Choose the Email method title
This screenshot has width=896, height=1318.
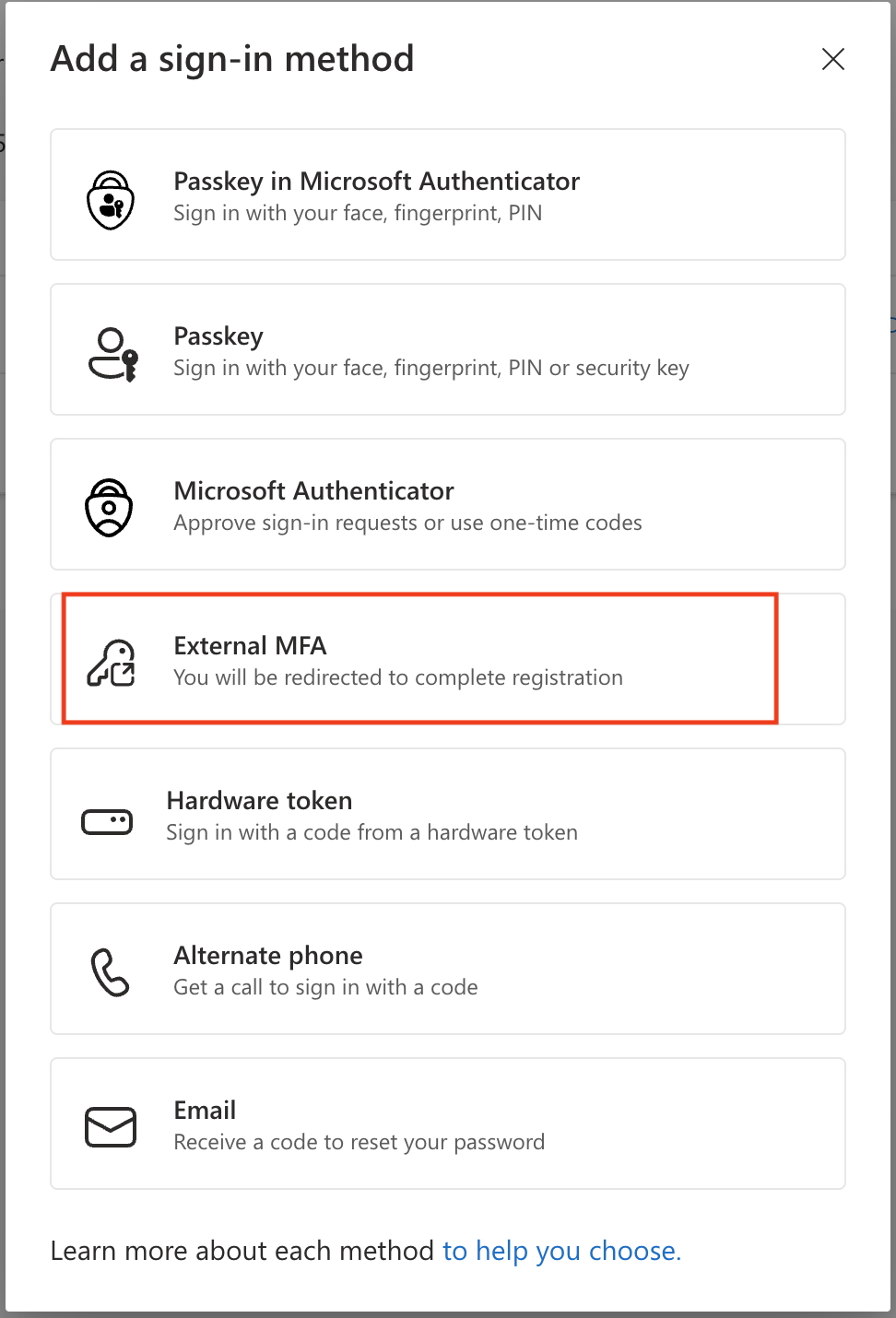coord(205,1110)
